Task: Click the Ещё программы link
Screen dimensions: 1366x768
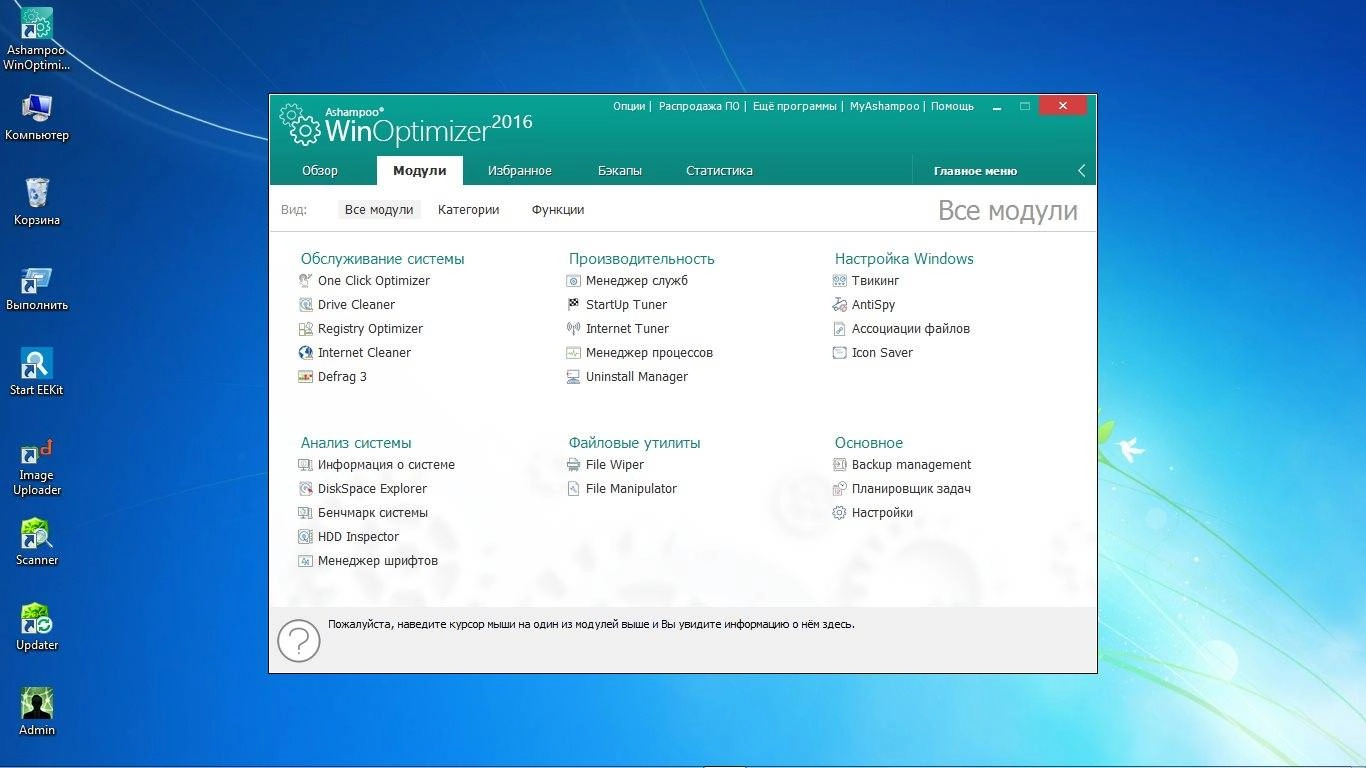Action: pos(794,106)
